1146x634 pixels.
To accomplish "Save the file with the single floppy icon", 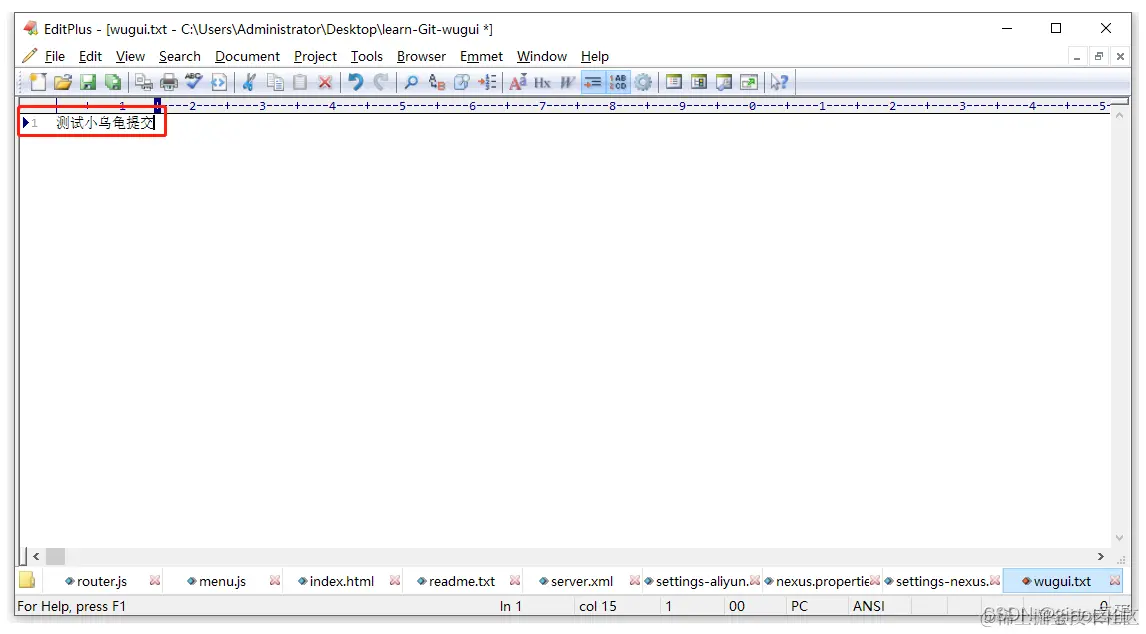I will click(x=88, y=82).
